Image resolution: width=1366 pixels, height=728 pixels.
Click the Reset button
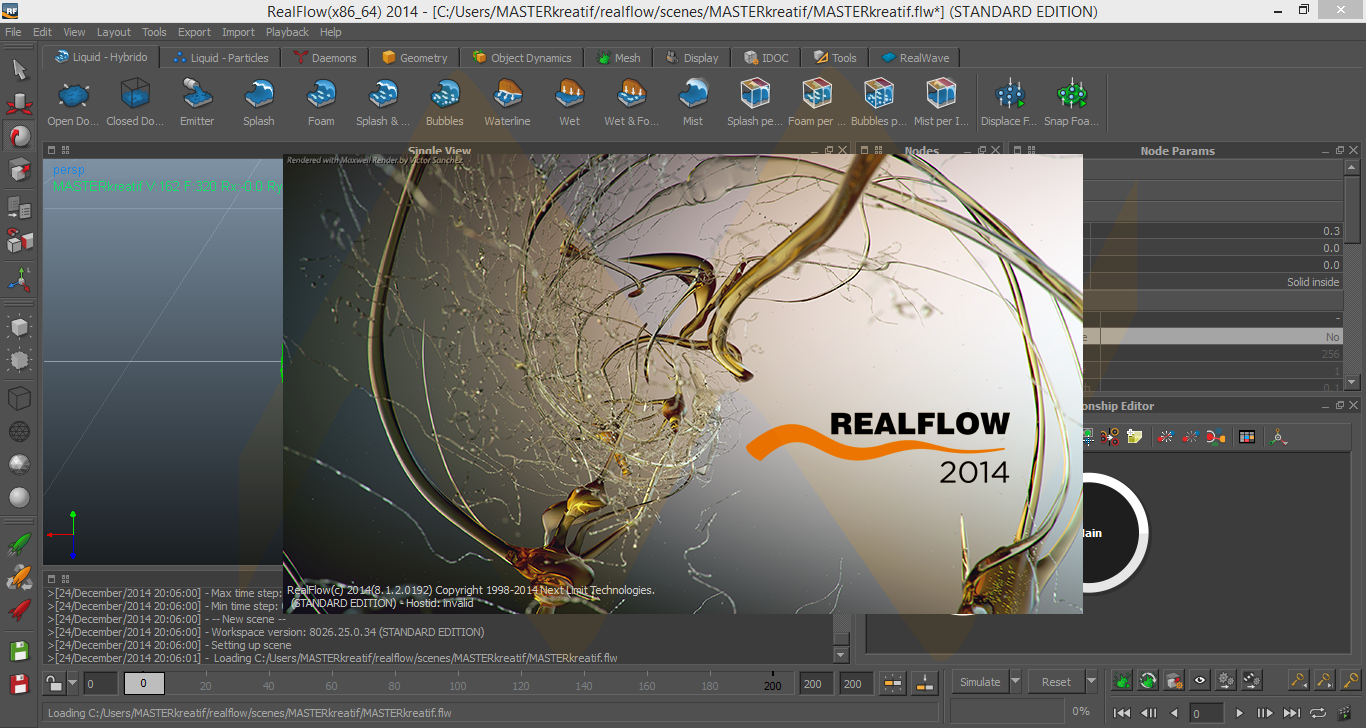point(1056,682)
